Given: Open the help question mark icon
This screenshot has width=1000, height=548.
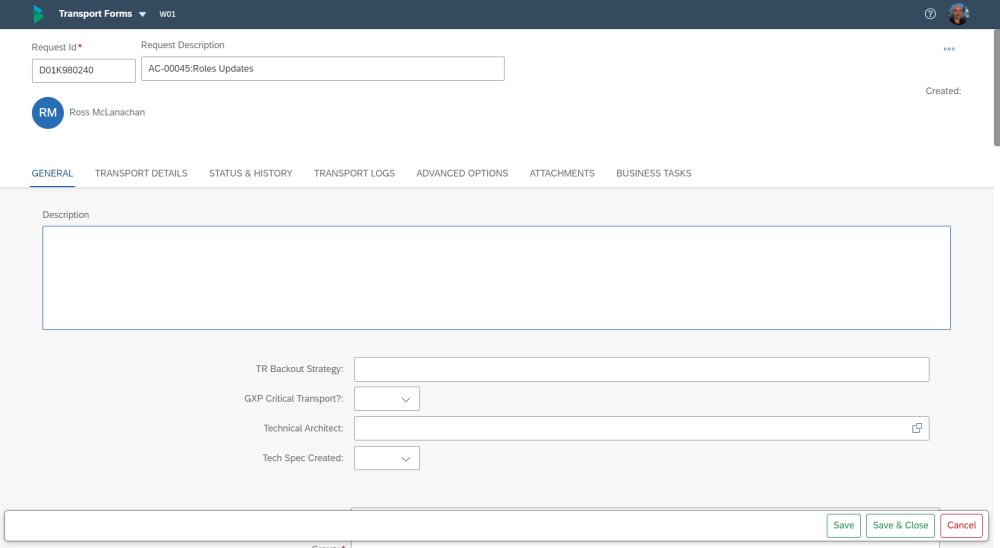Looking at the screenshot, I should click(930, 14).
